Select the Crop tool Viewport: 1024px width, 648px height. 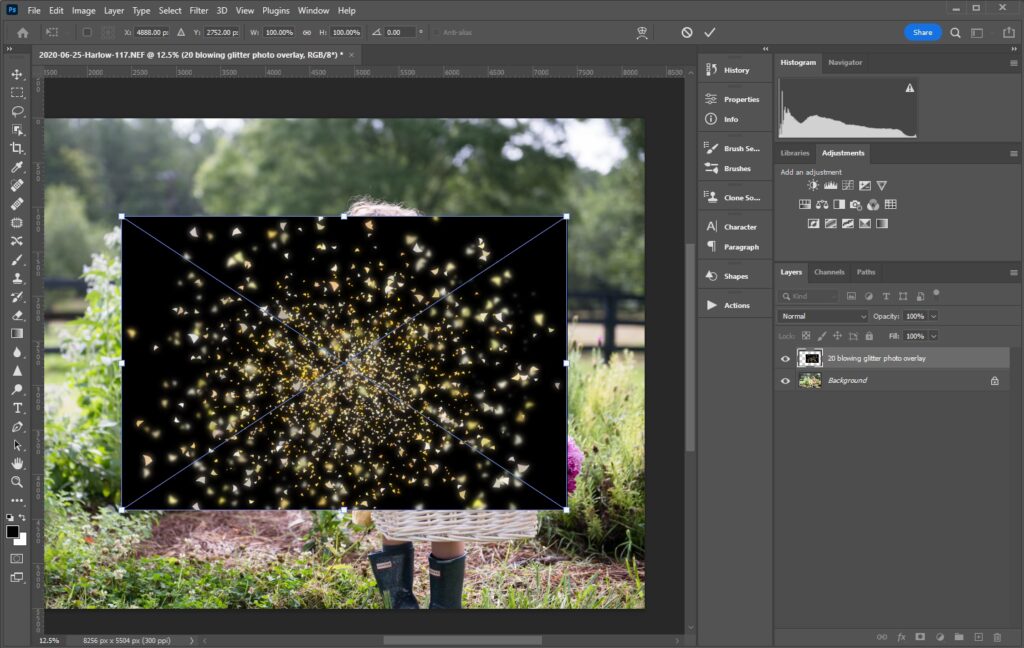[x=17, y=148]
